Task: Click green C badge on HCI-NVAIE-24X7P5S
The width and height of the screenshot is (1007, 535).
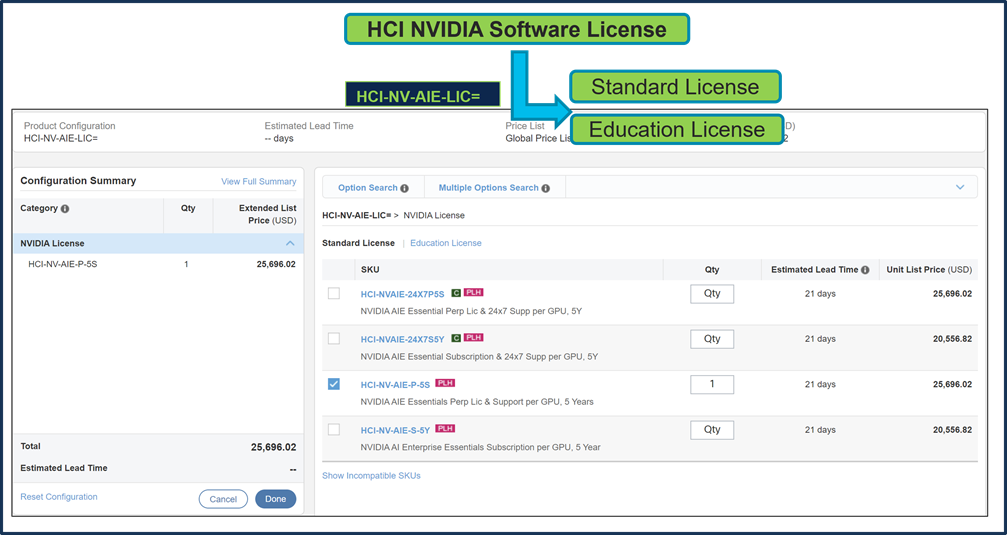Action: (456, 292)
